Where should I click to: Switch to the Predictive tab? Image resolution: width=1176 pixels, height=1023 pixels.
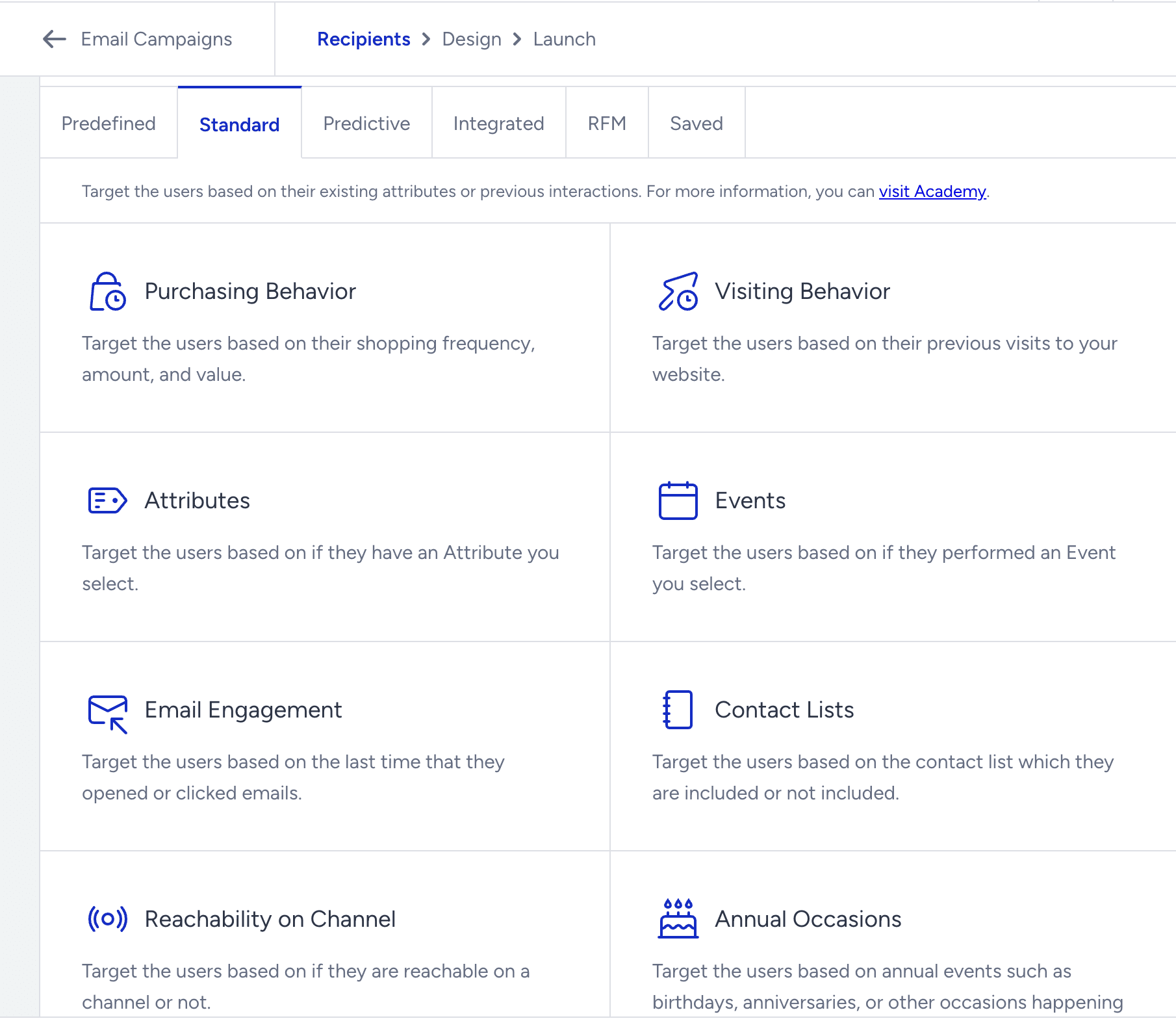(366, 123)
